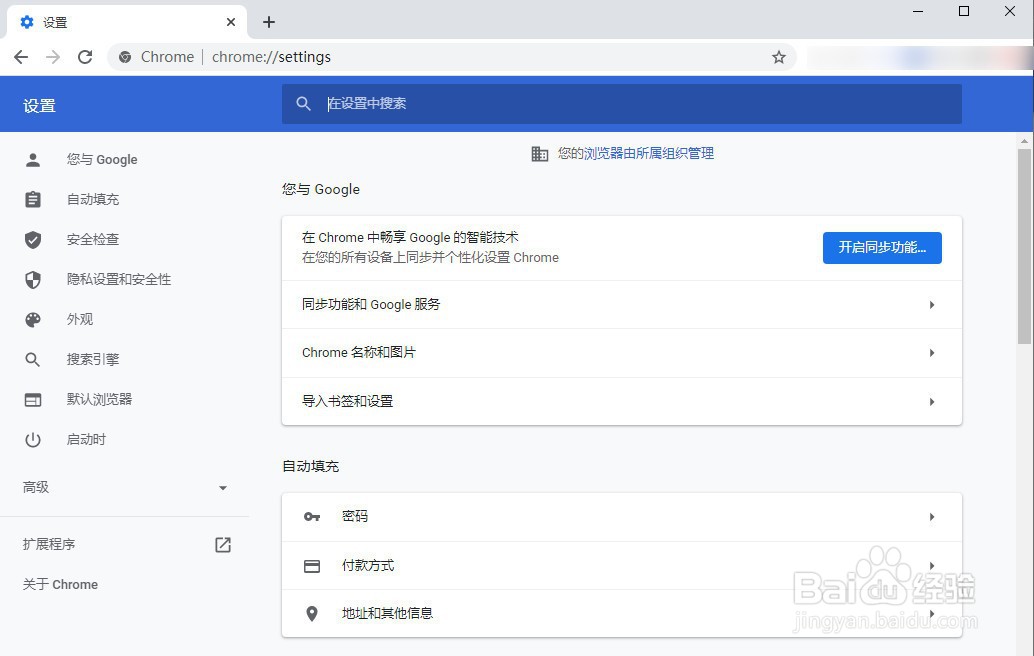Viewport: 1034px width, 656px height.
Task: Click the 密码 label text
Action: point(355,516)
